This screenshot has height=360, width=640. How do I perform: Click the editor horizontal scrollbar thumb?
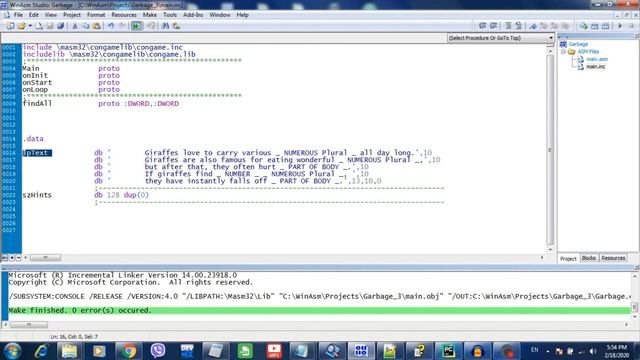[45, 258]
